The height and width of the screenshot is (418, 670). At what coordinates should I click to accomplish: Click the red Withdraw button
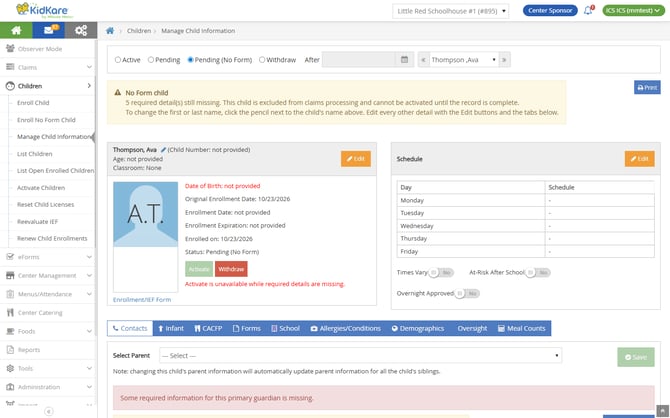(x=231, y=269)
